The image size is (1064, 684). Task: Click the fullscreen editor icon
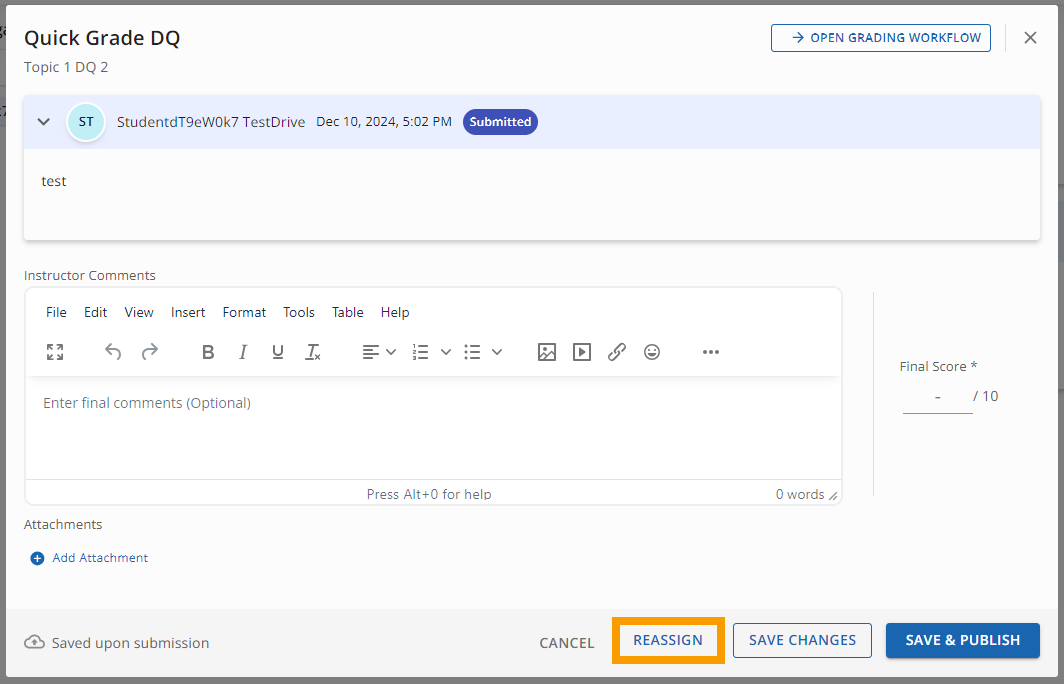click(x=55, y=352)
